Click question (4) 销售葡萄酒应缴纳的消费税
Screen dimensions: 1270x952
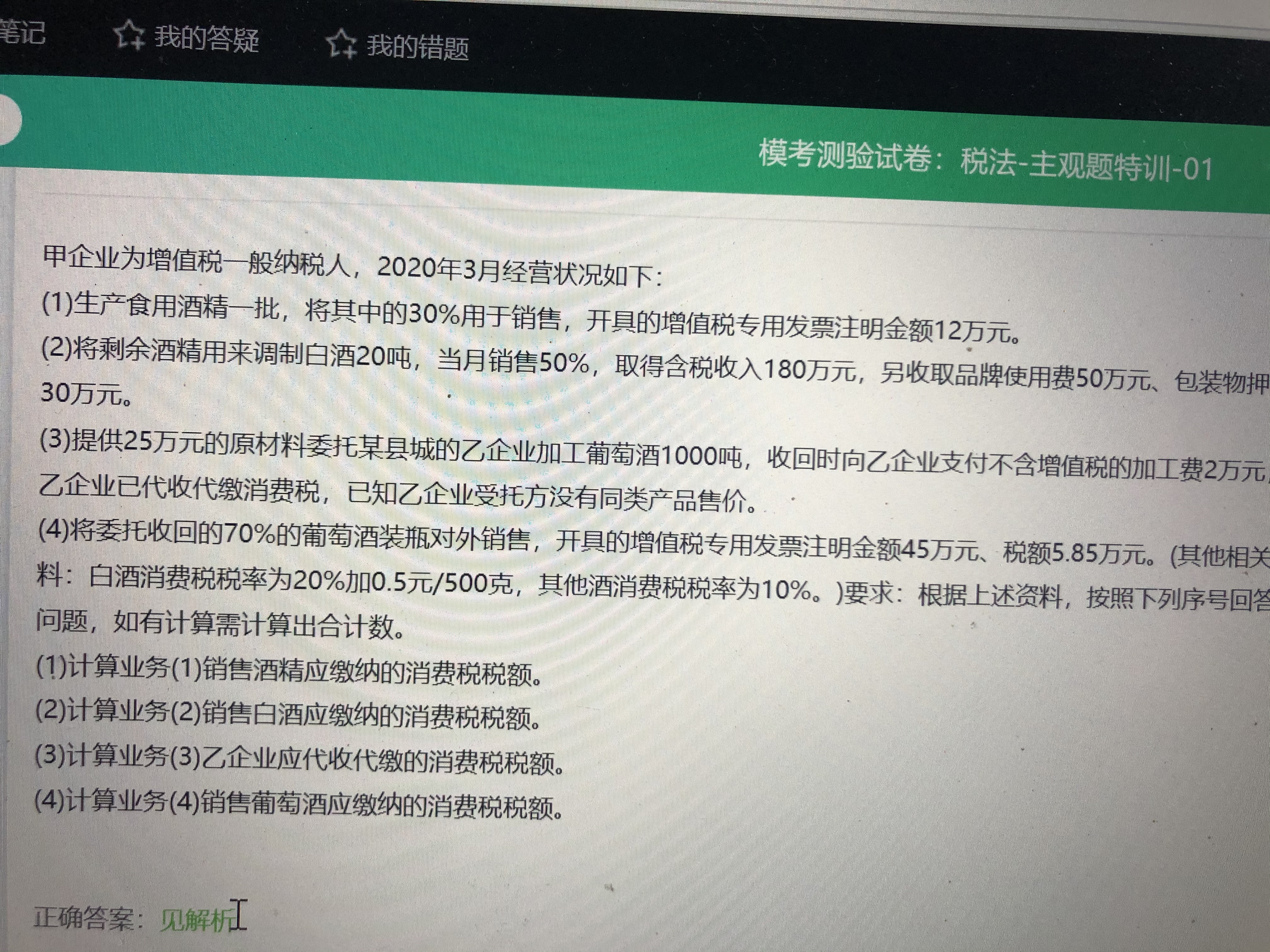[298, 803]
